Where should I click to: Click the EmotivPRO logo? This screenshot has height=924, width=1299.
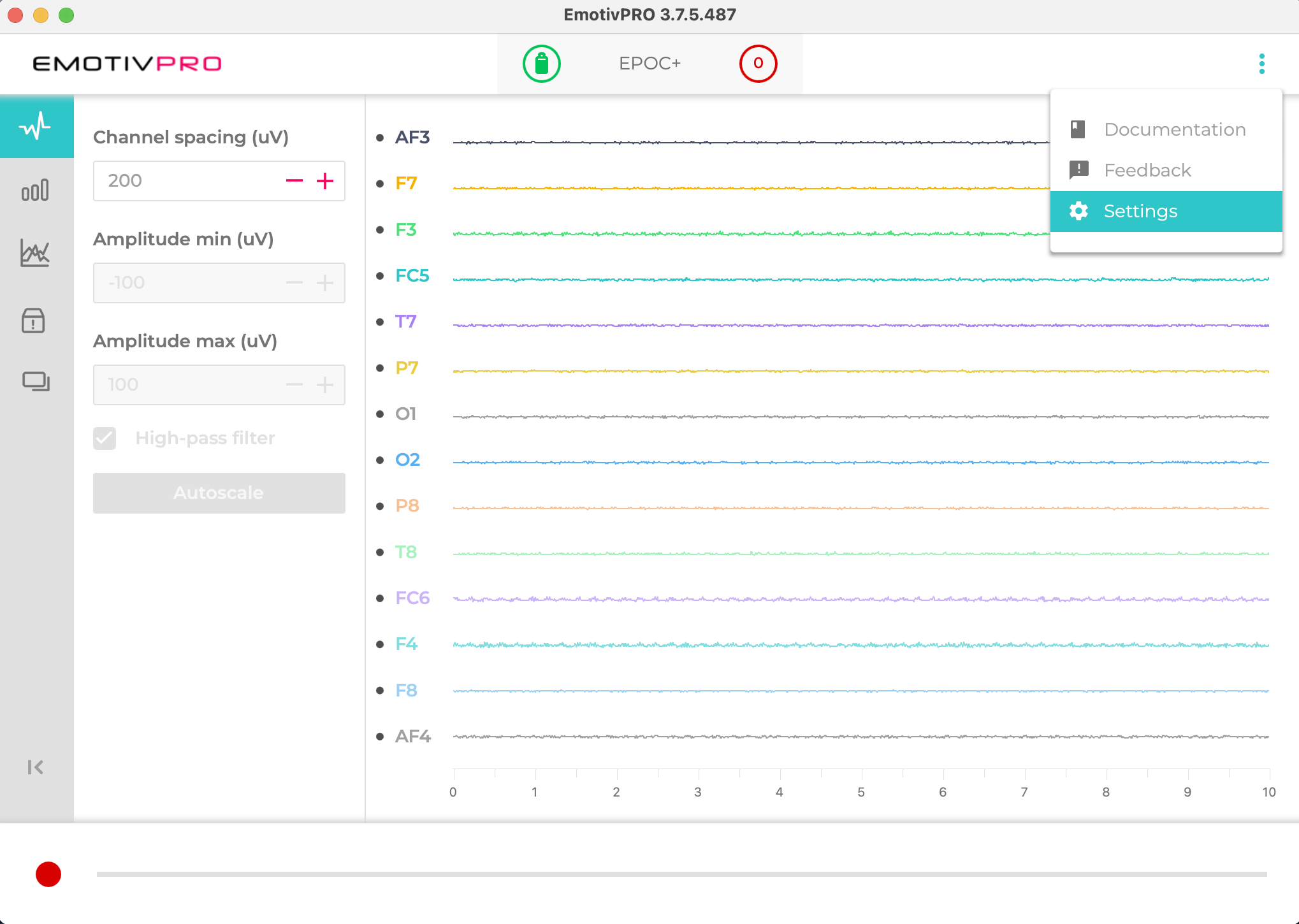click(x=127, y=63)
